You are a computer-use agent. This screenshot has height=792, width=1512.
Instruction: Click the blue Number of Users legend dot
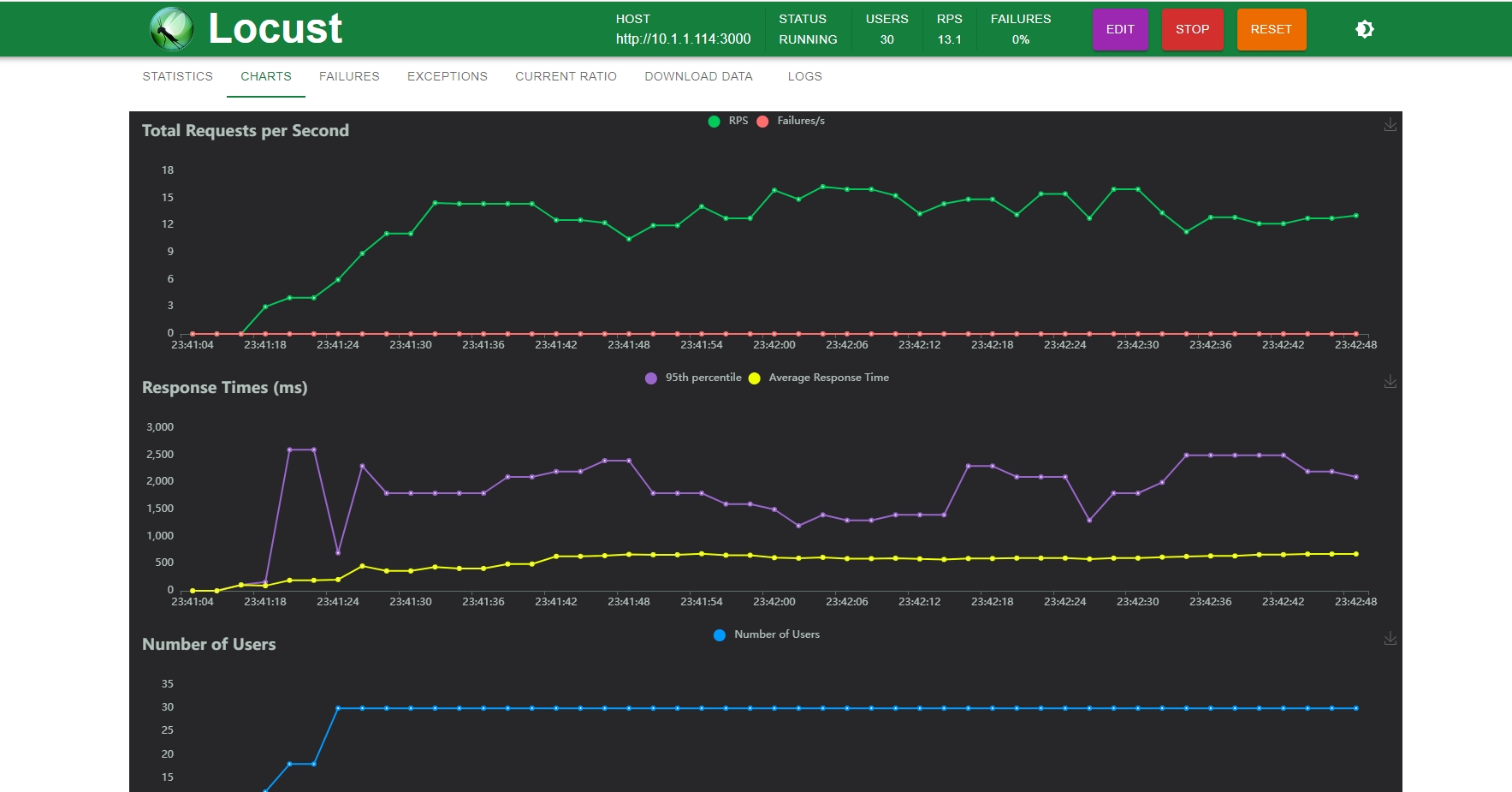pos(720,635)
